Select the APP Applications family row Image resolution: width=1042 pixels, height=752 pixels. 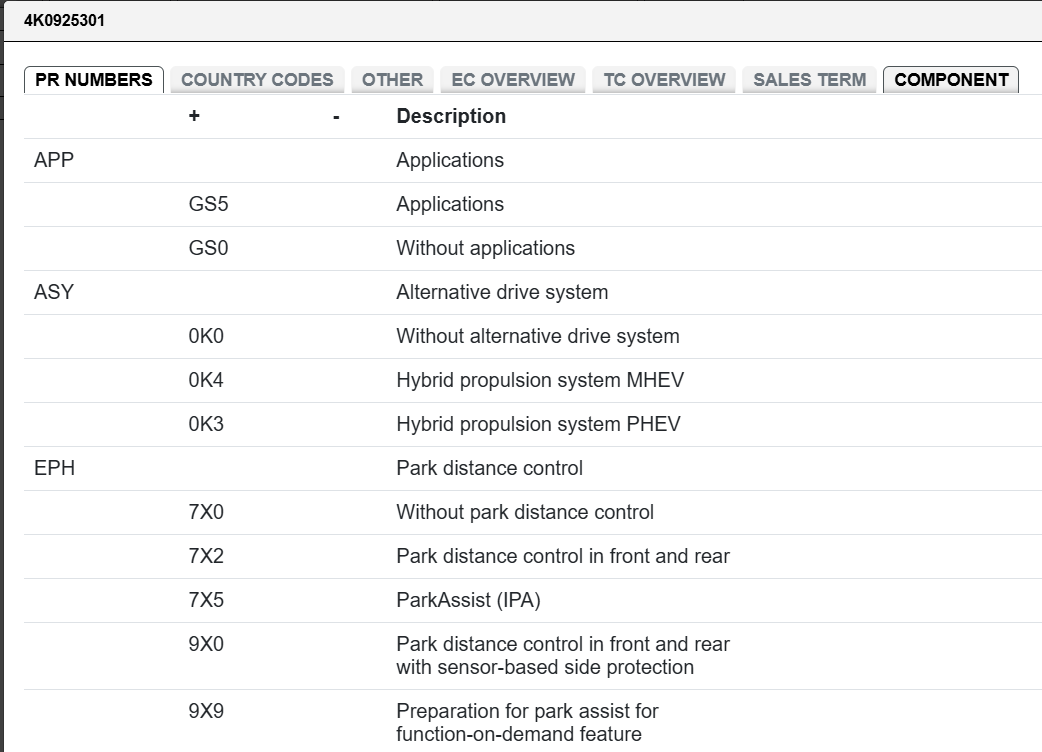click(x=533, y=160)
